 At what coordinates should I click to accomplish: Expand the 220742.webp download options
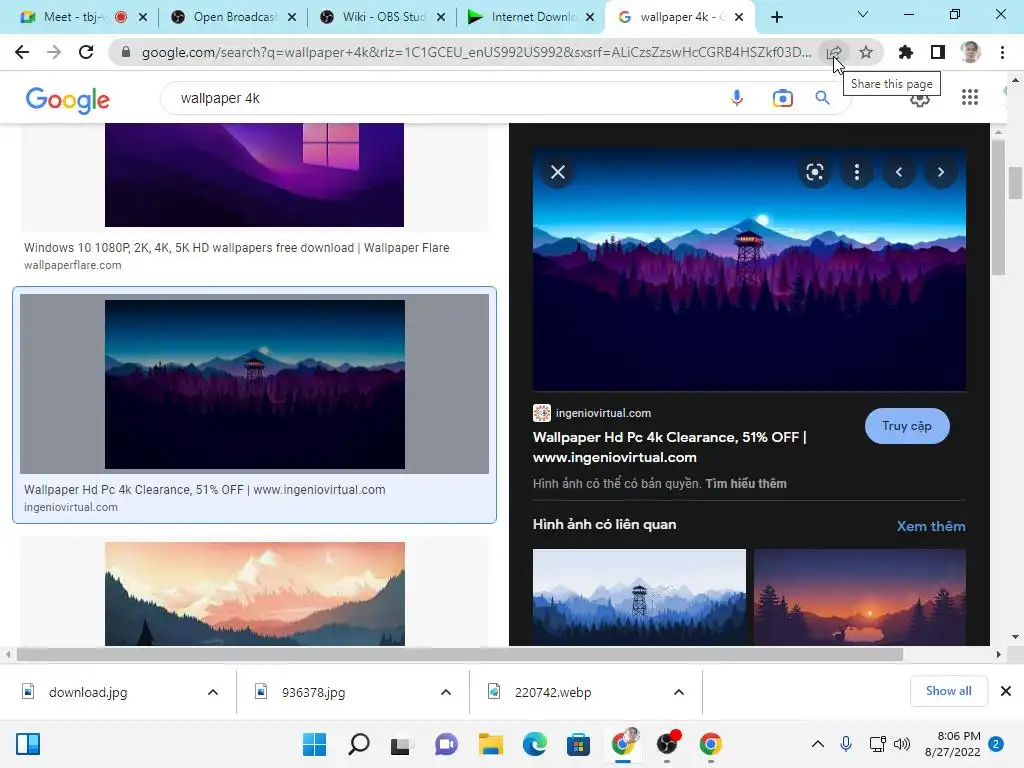679,692
